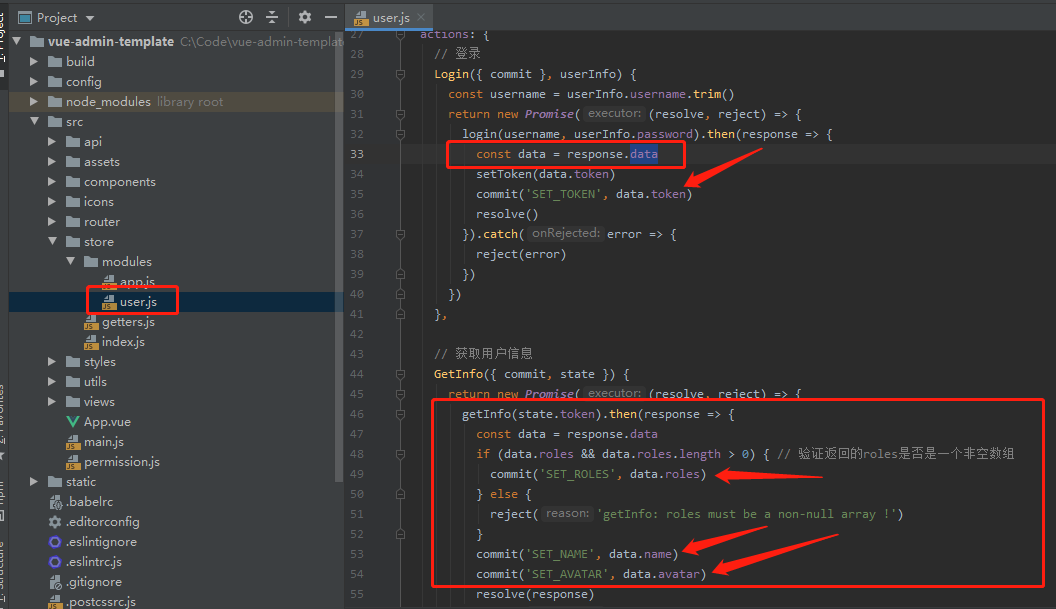This screenshot has height=609, width=1056.
Task: Expand the router folder
Action: click(x=52, y=222)
